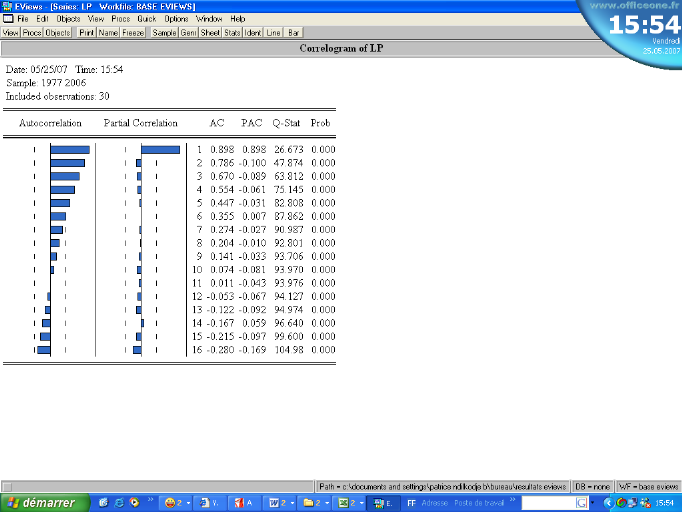Viewport: 682px width, 512px height.
Task: Open the Edit menu
Action: point(42,19)
